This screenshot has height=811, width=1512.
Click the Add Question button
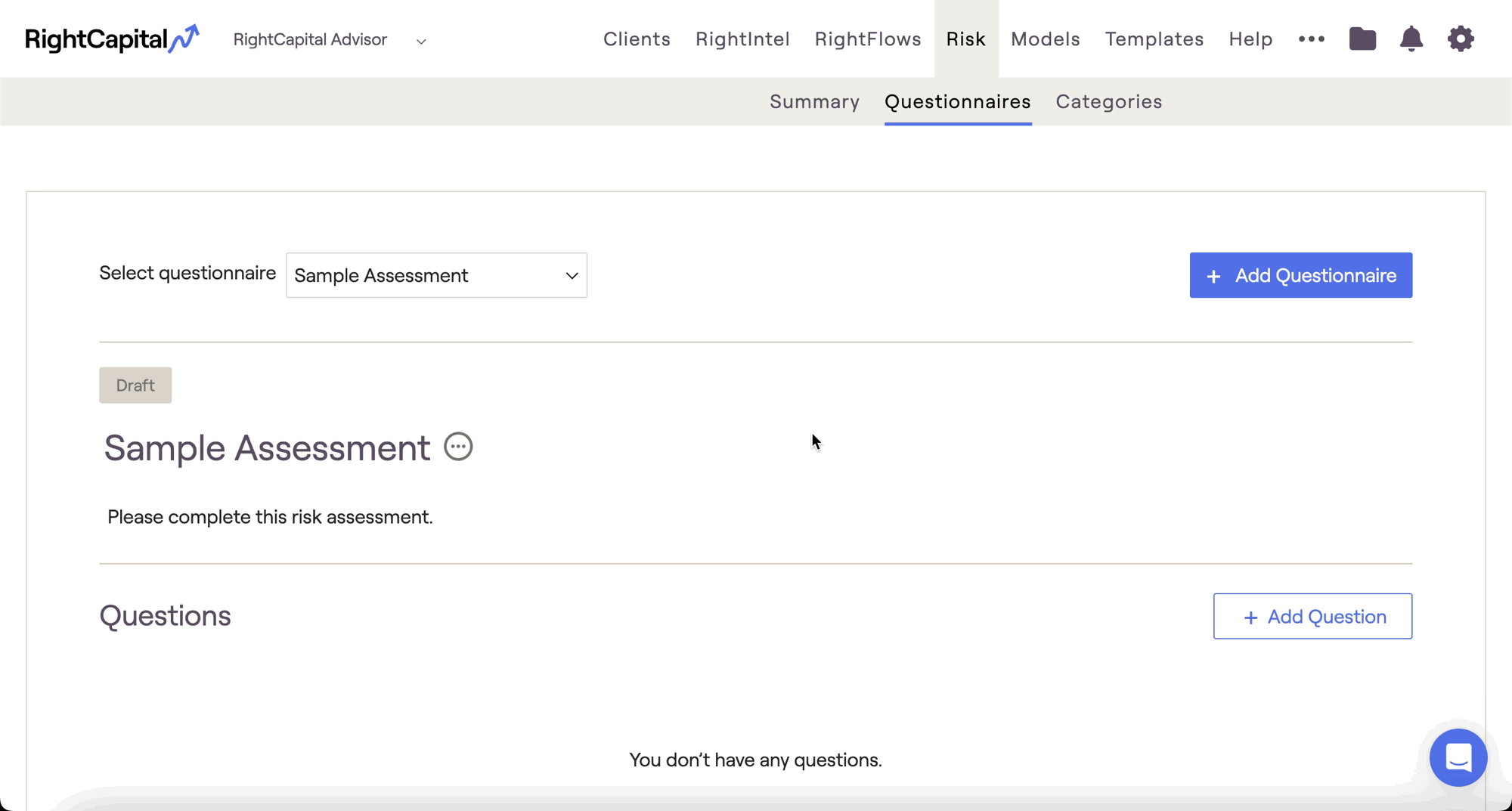point(1312,616)
